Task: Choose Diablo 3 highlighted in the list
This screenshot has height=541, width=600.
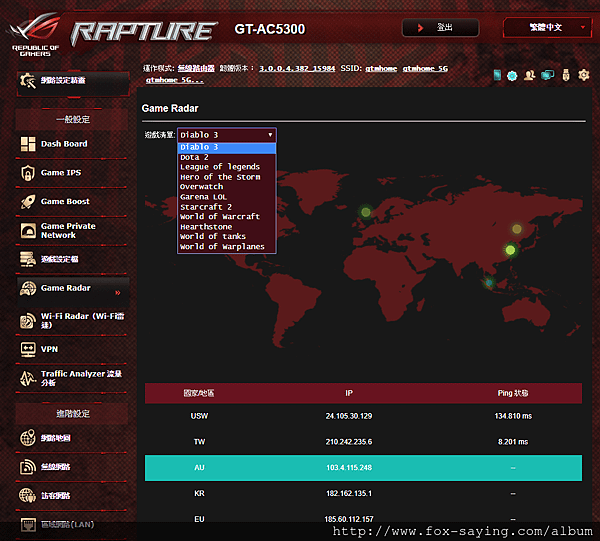Action: point(227,147)
